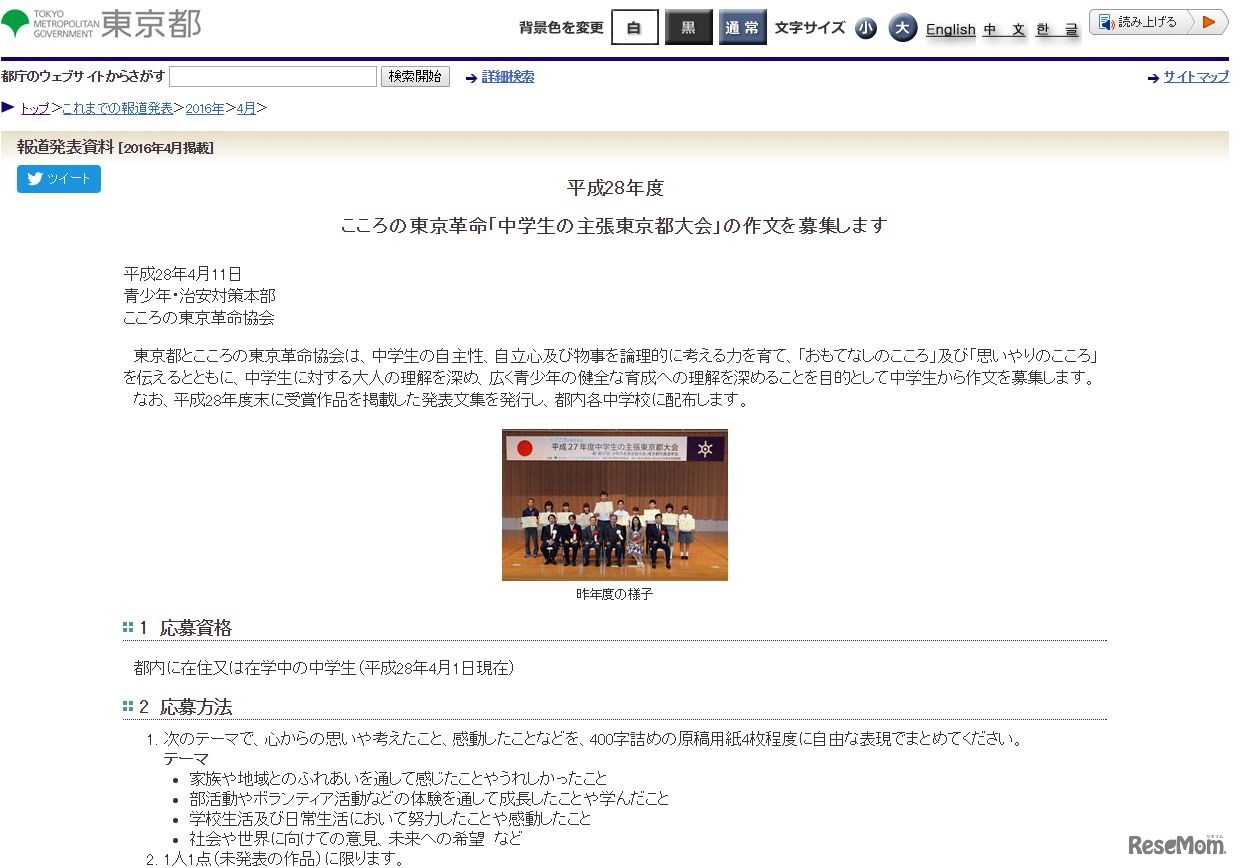The height and width of the screenshot is (868, 1239).
Task: Click the arrow icon before 詳細検索
Action: [x=471, y=76]
